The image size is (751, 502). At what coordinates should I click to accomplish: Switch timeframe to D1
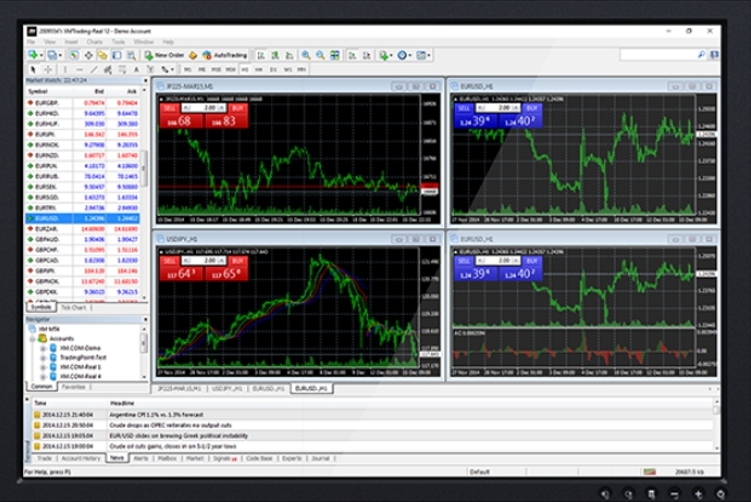(273, 69)
